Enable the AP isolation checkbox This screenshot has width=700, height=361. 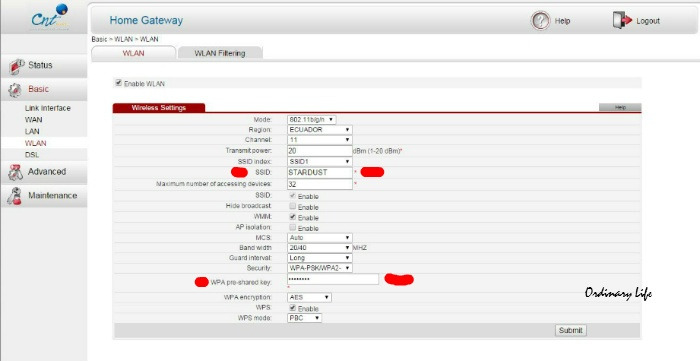coord(292,228)
